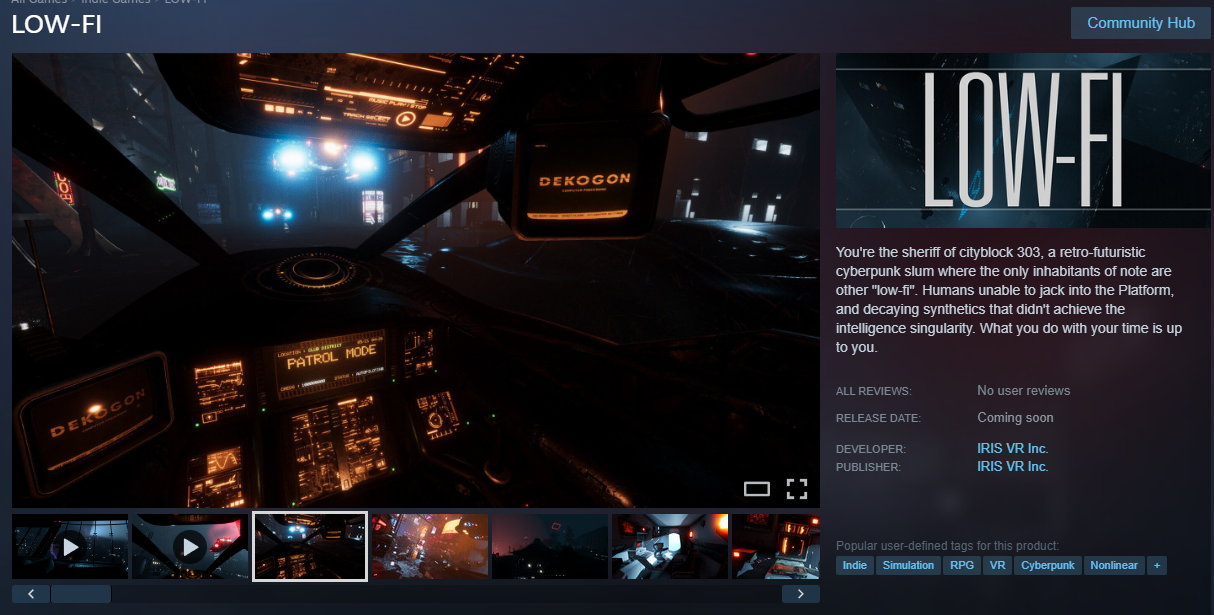Click the main cockpit screenshot
Viewport: 1214px width, 615px height.
pyautogui.click(x=416, y=280)
